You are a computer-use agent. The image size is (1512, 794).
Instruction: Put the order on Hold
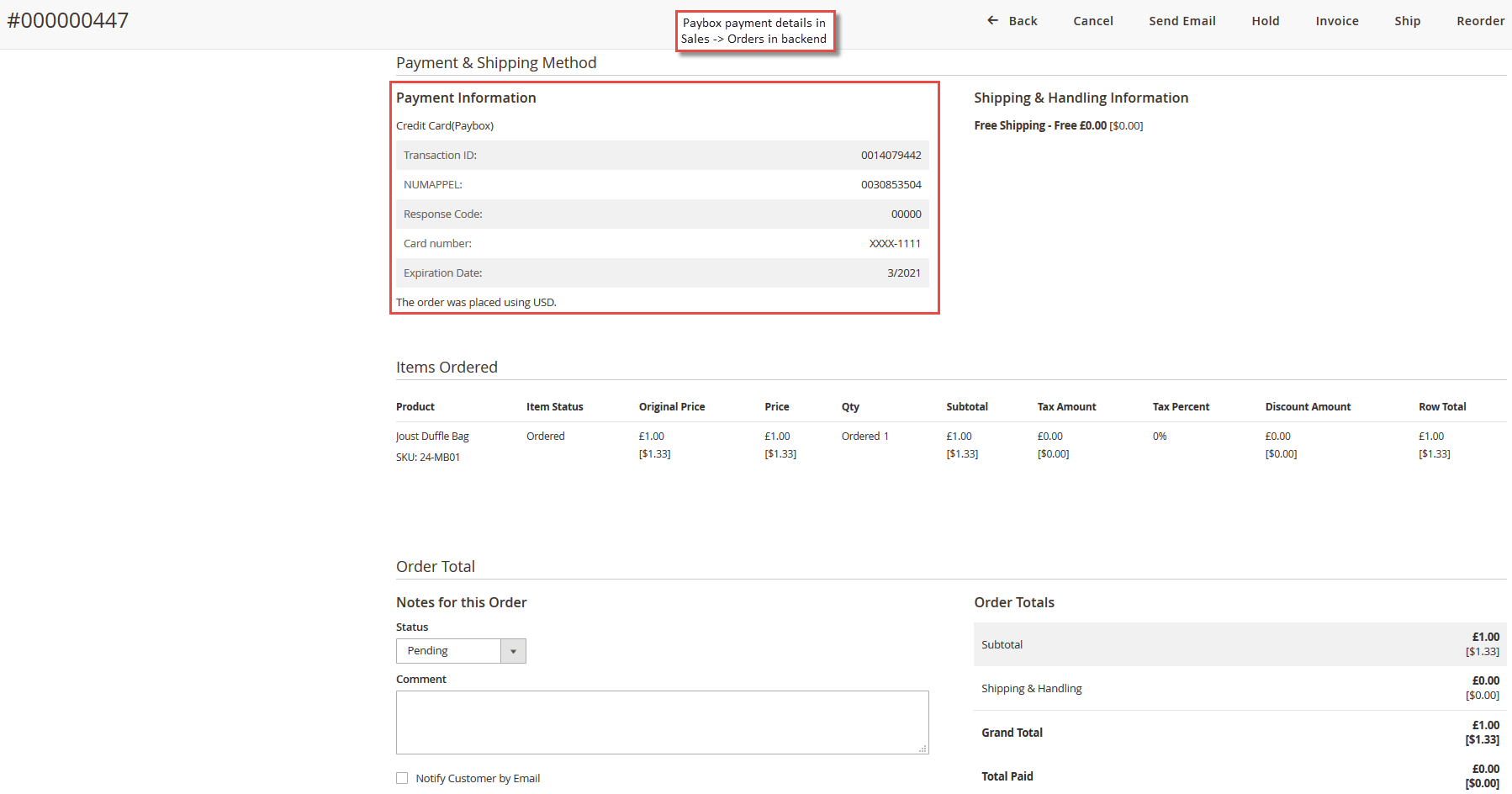pos(1265,21)
